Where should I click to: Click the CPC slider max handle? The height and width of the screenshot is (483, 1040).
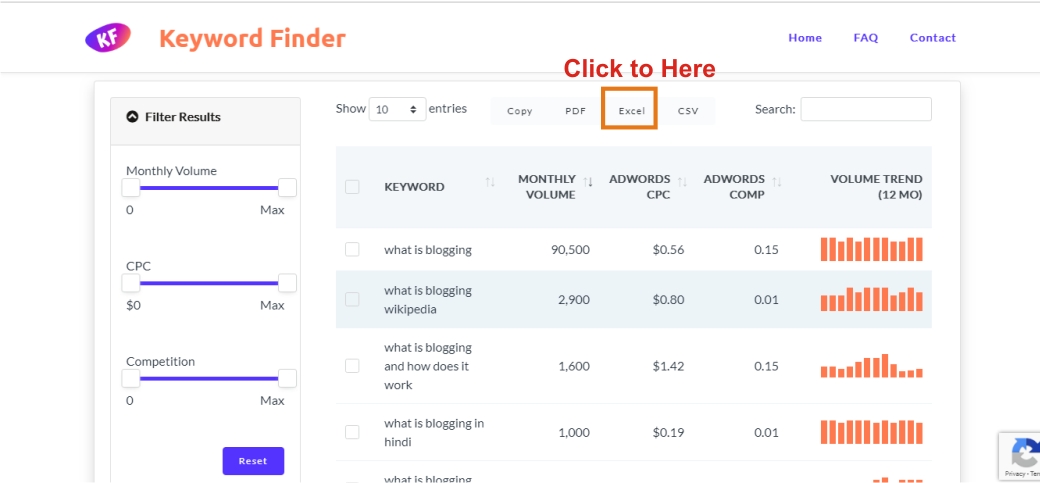pos(287,283)
